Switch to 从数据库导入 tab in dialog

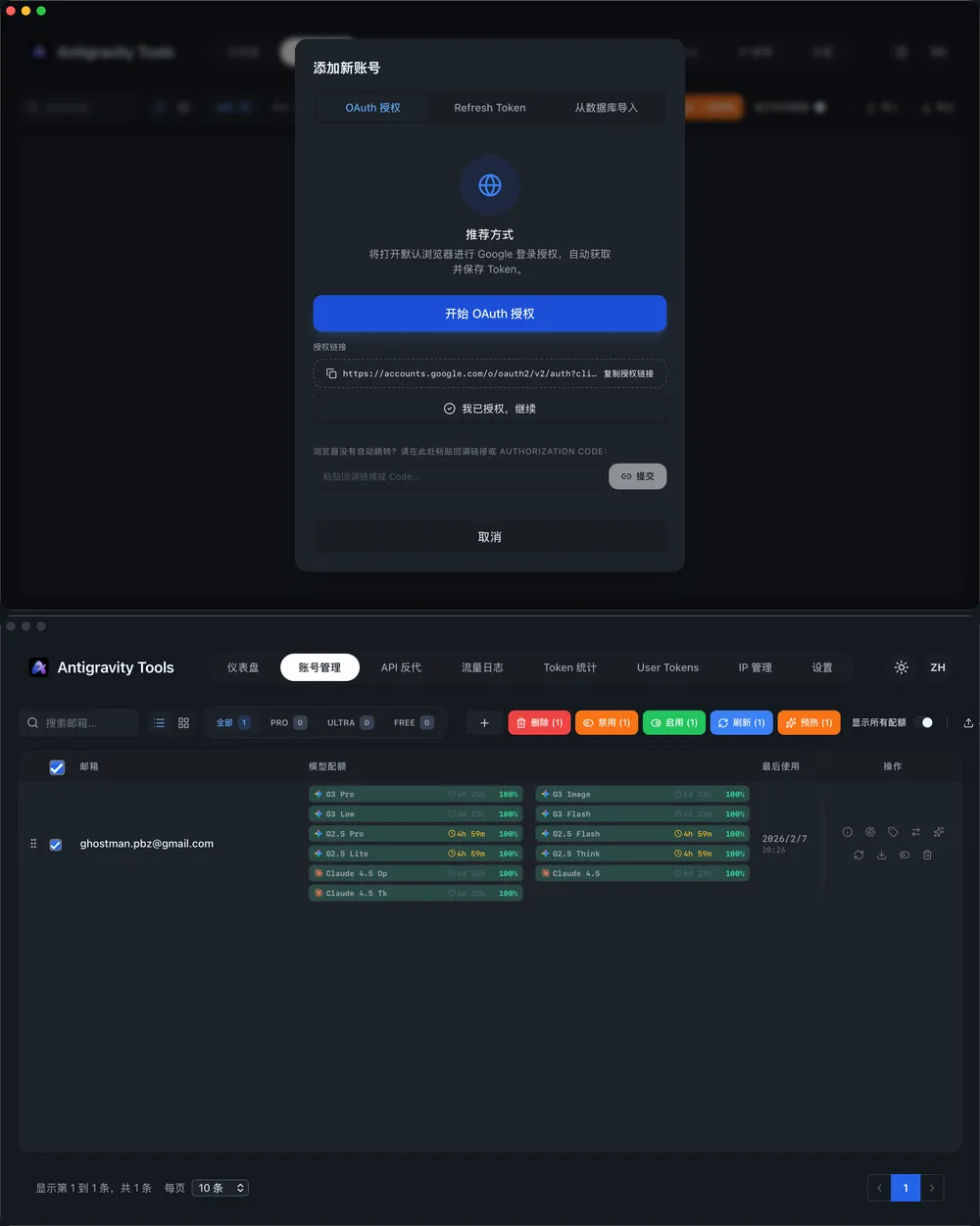(x=606, y=108)
